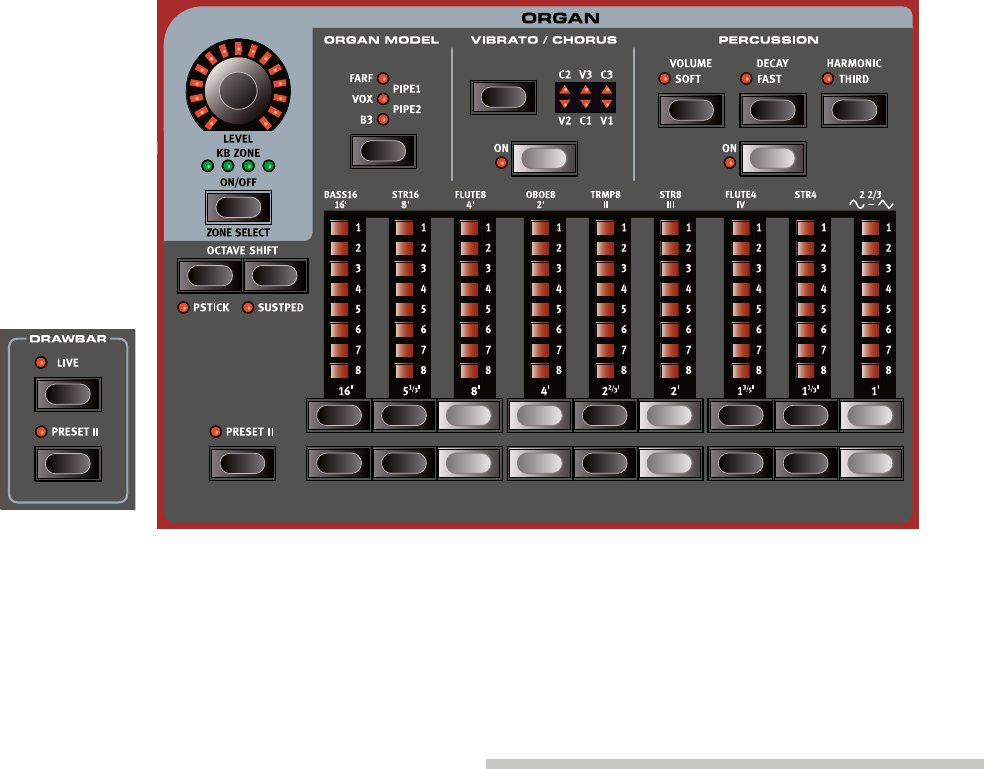Click the upper 1 1/3' drawbar button
Screen dimensions: 984x769
coord(806,416)
